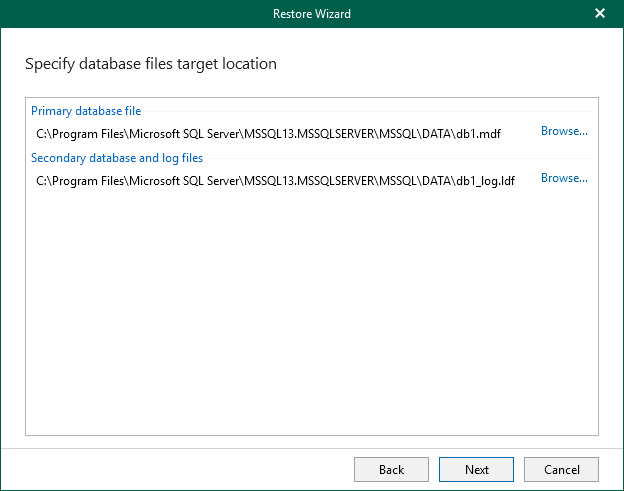The image size is (624, 491).
Task: Click the 'Specify database files target location' heading
Action: (x=150, y=64)
